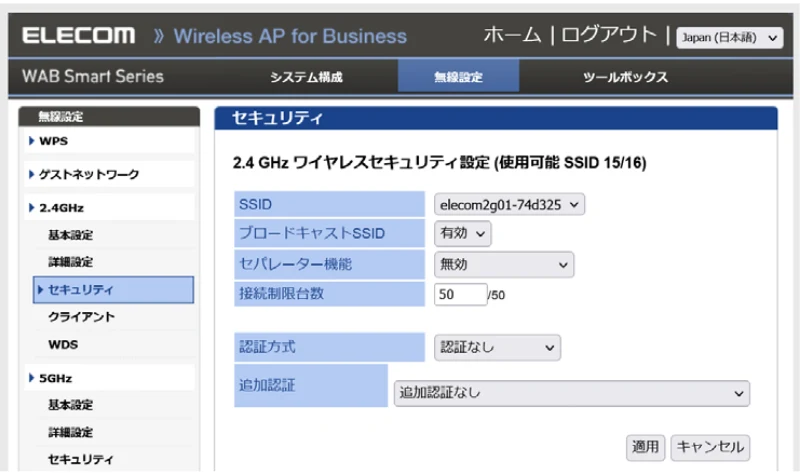Click the 適用 button
800x475 pixels.
tap(645, 447)
